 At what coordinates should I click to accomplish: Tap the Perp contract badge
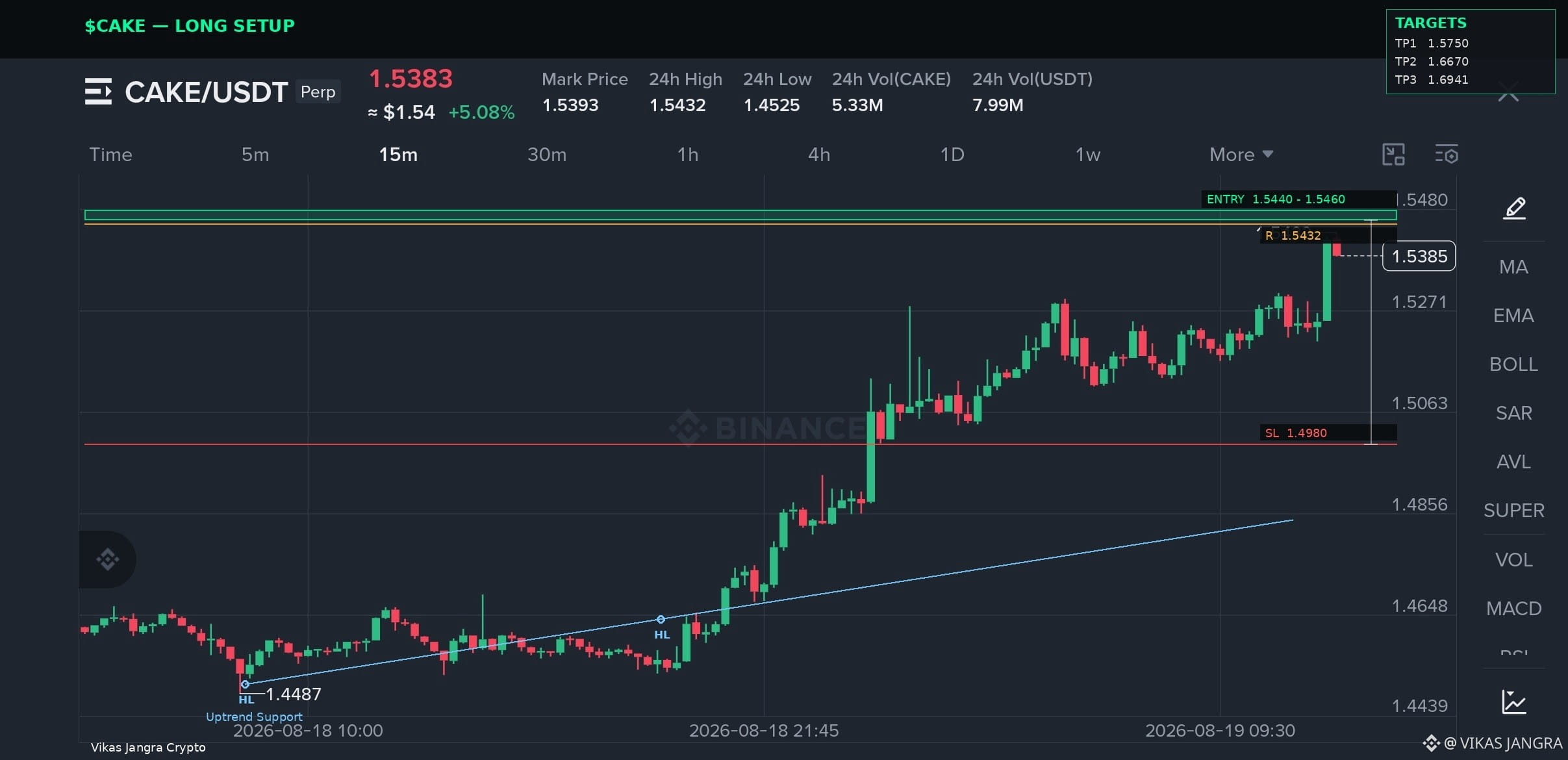point(318,92)
